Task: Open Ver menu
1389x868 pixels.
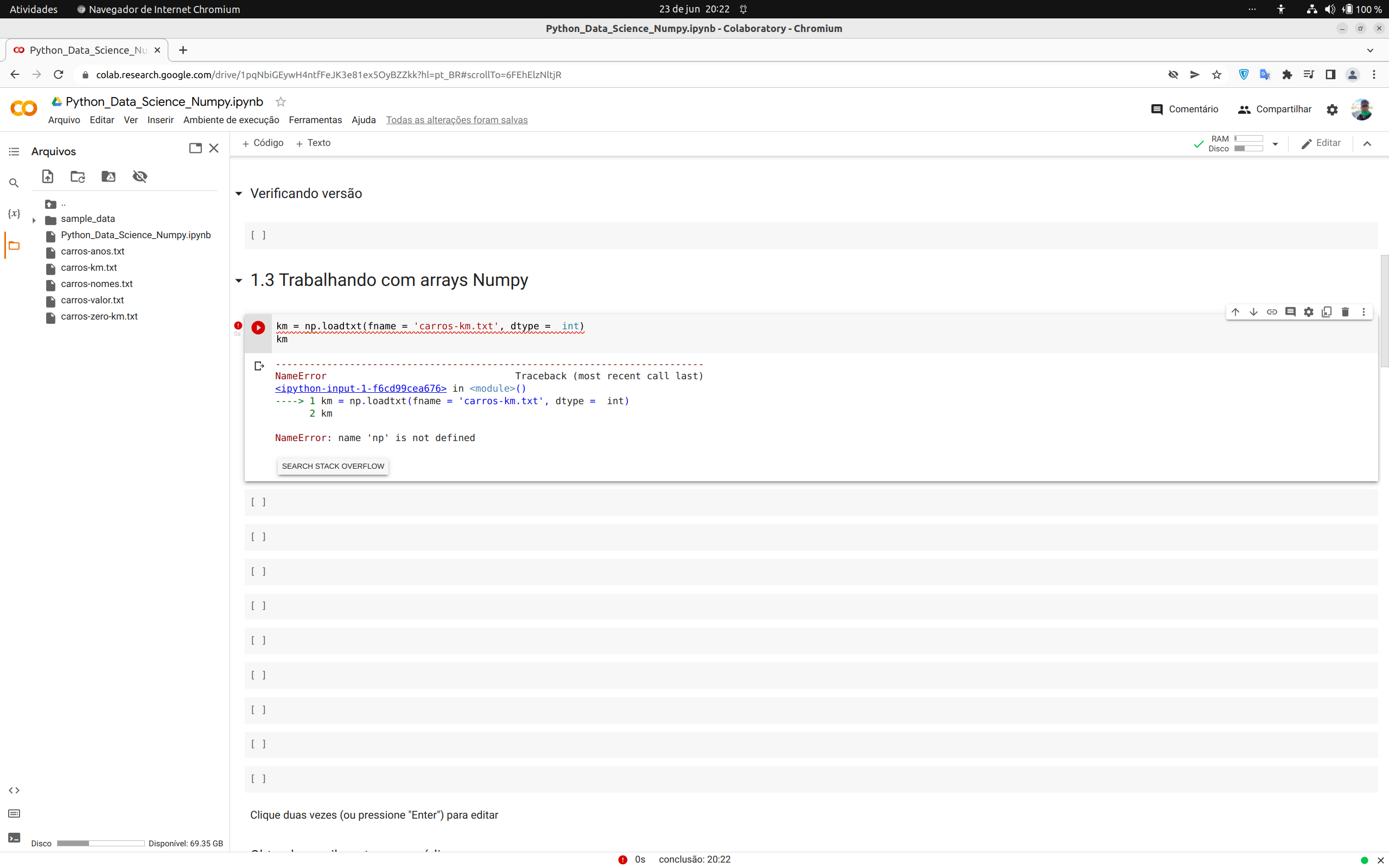Action: click(131, 120)
